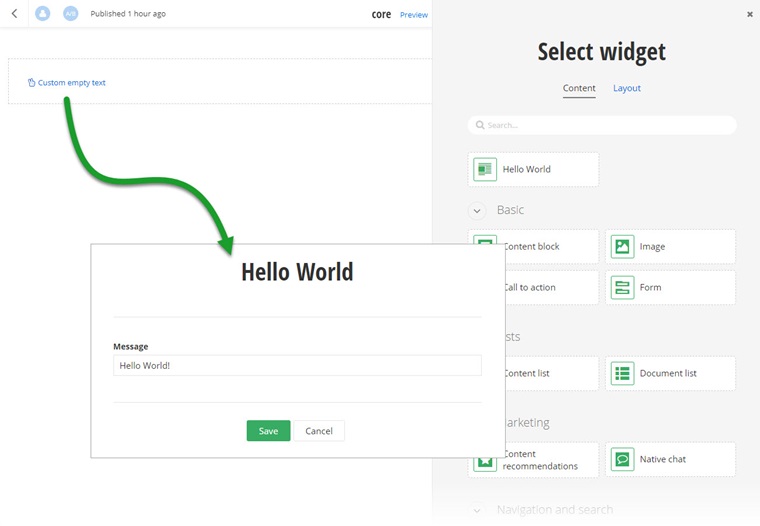This screenshot has width=760, height=526.
Task: Select the Document list widget icon
Action: (x=622, y=373)
